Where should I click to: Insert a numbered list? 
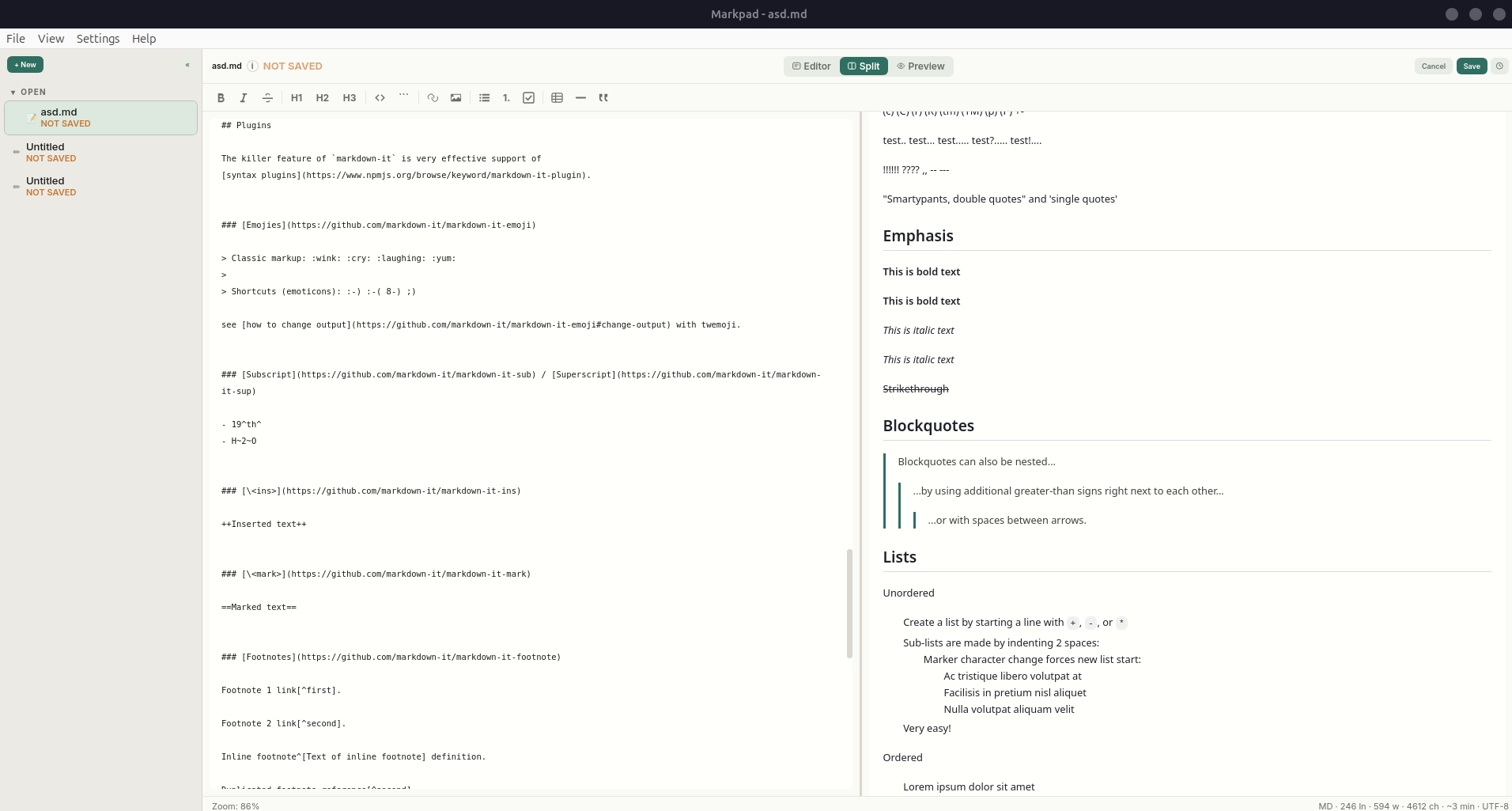click(506, 98)
